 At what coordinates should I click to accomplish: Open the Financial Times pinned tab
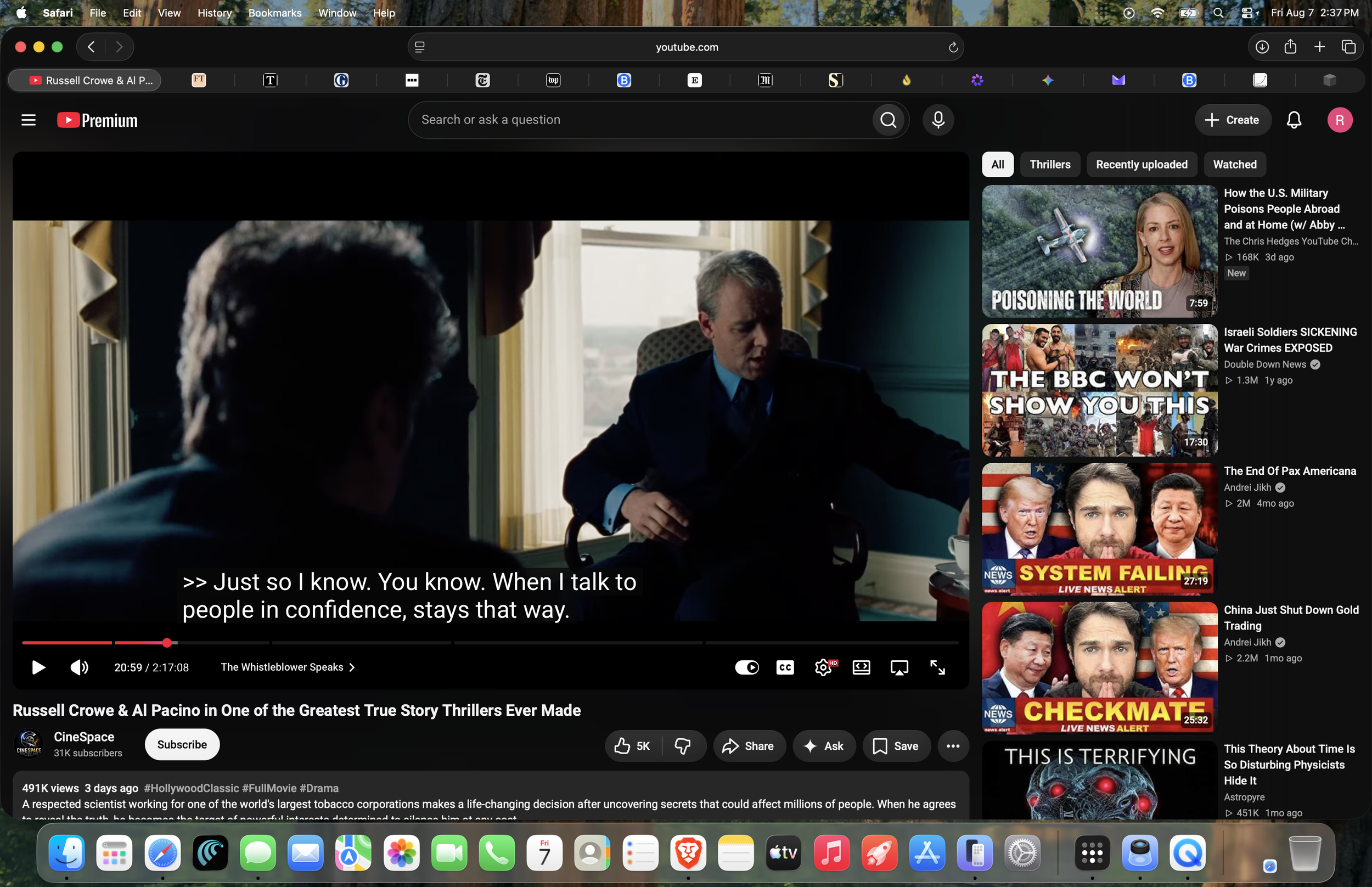(x=199, y=80)
